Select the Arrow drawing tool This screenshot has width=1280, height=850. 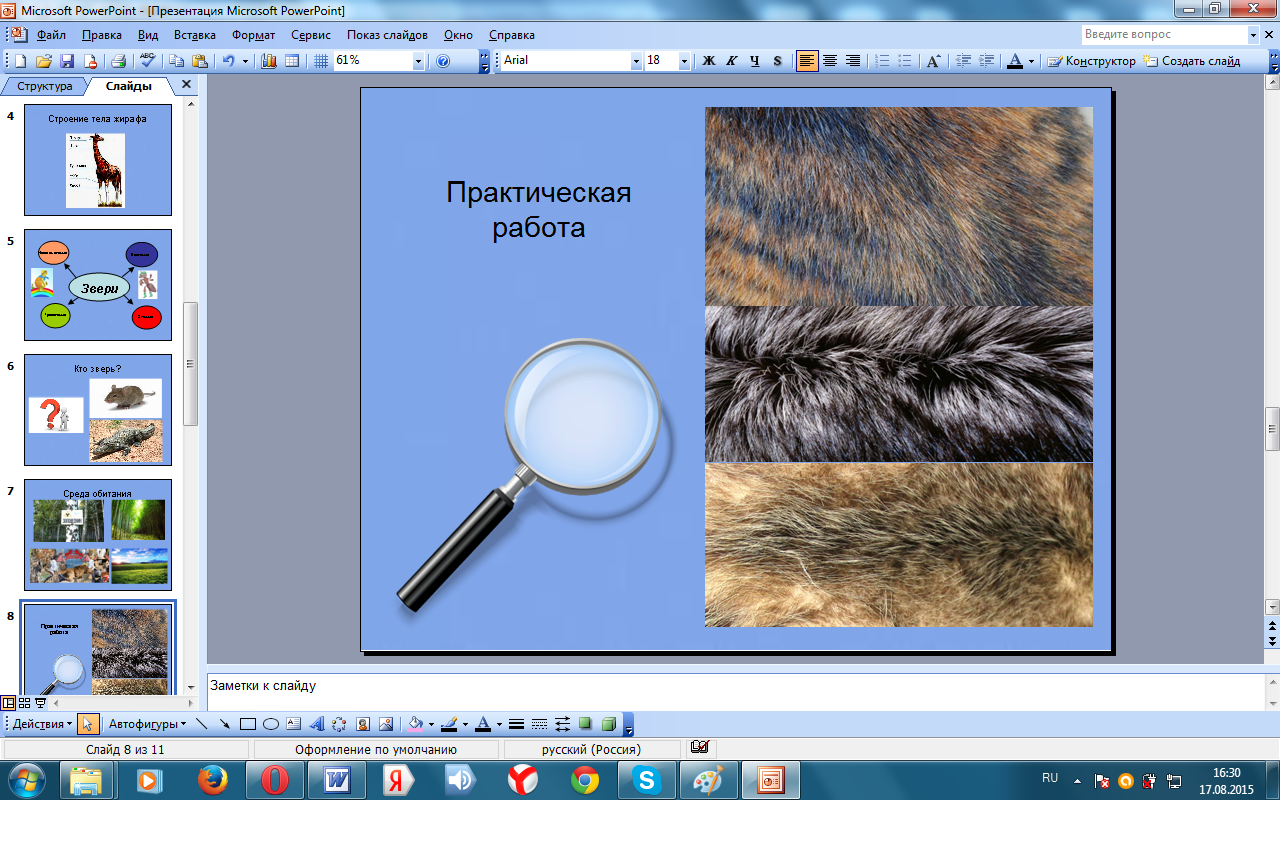tap(225, 724)
